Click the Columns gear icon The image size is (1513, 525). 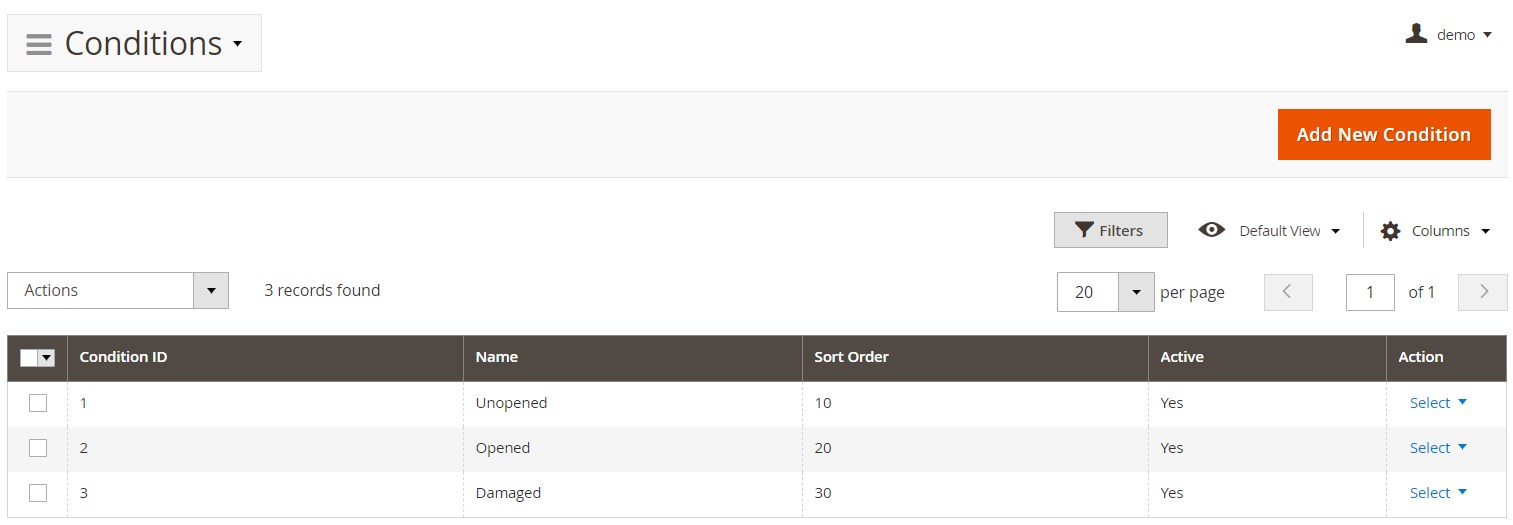point(1390,231)
